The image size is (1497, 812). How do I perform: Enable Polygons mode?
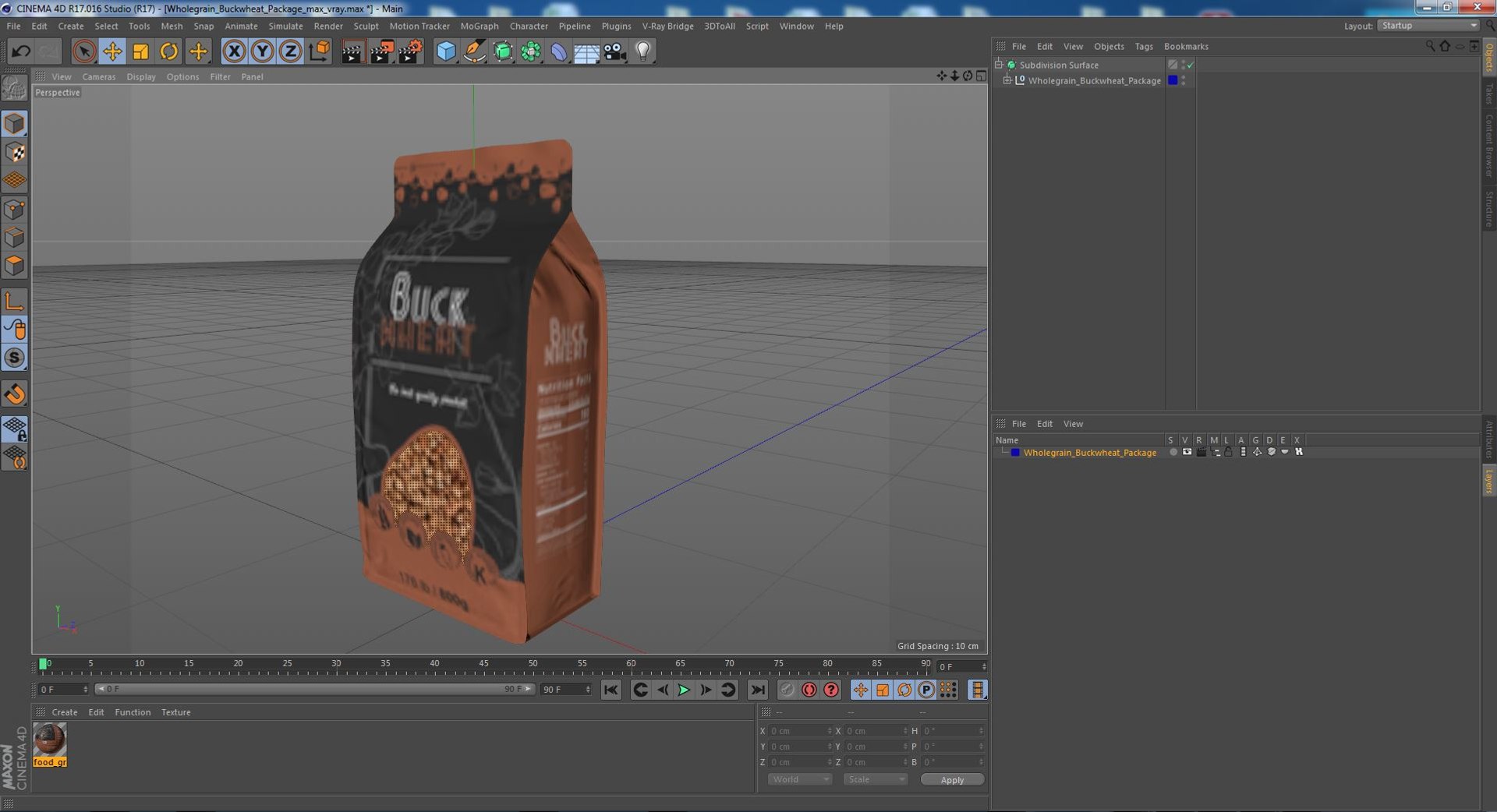(x=15, y=265)
